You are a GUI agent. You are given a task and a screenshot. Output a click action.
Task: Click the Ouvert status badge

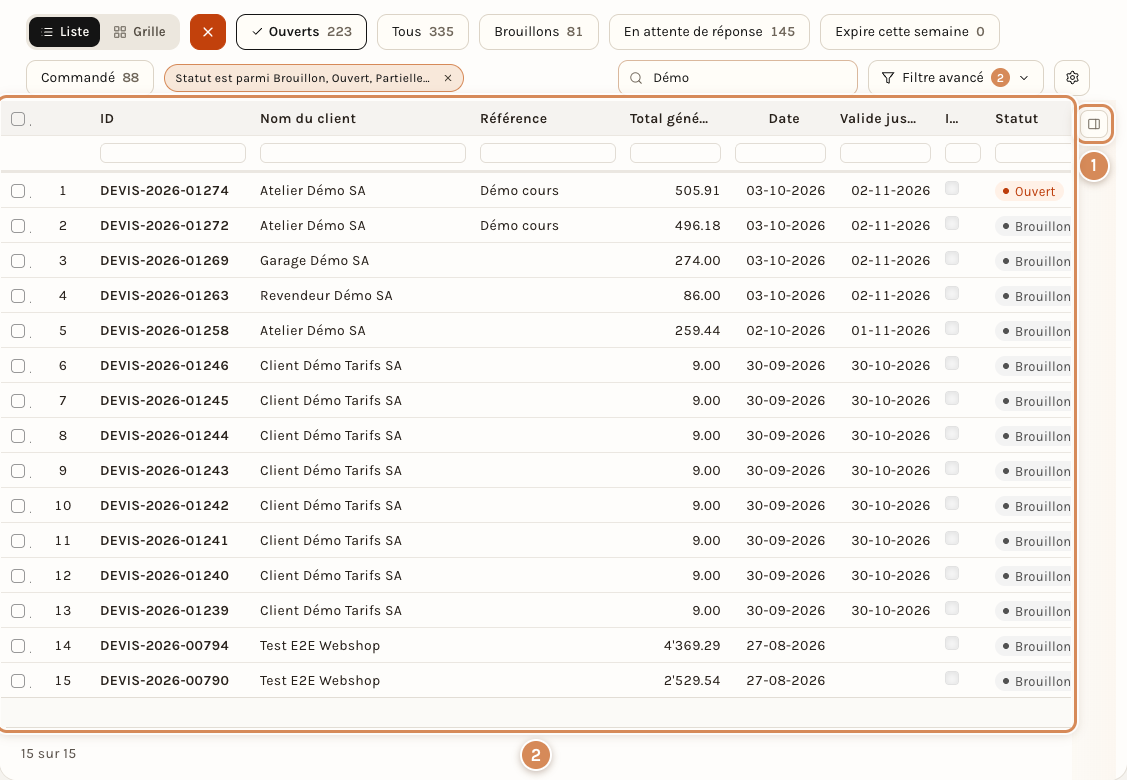1029,191
